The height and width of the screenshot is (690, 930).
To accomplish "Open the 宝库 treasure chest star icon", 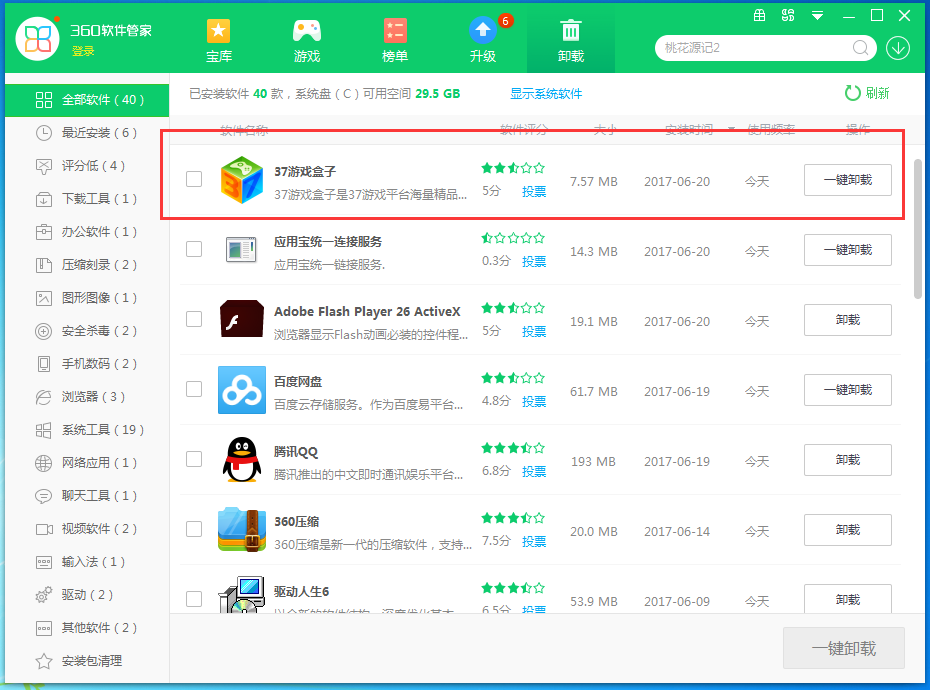I will (x=218, y=28).
